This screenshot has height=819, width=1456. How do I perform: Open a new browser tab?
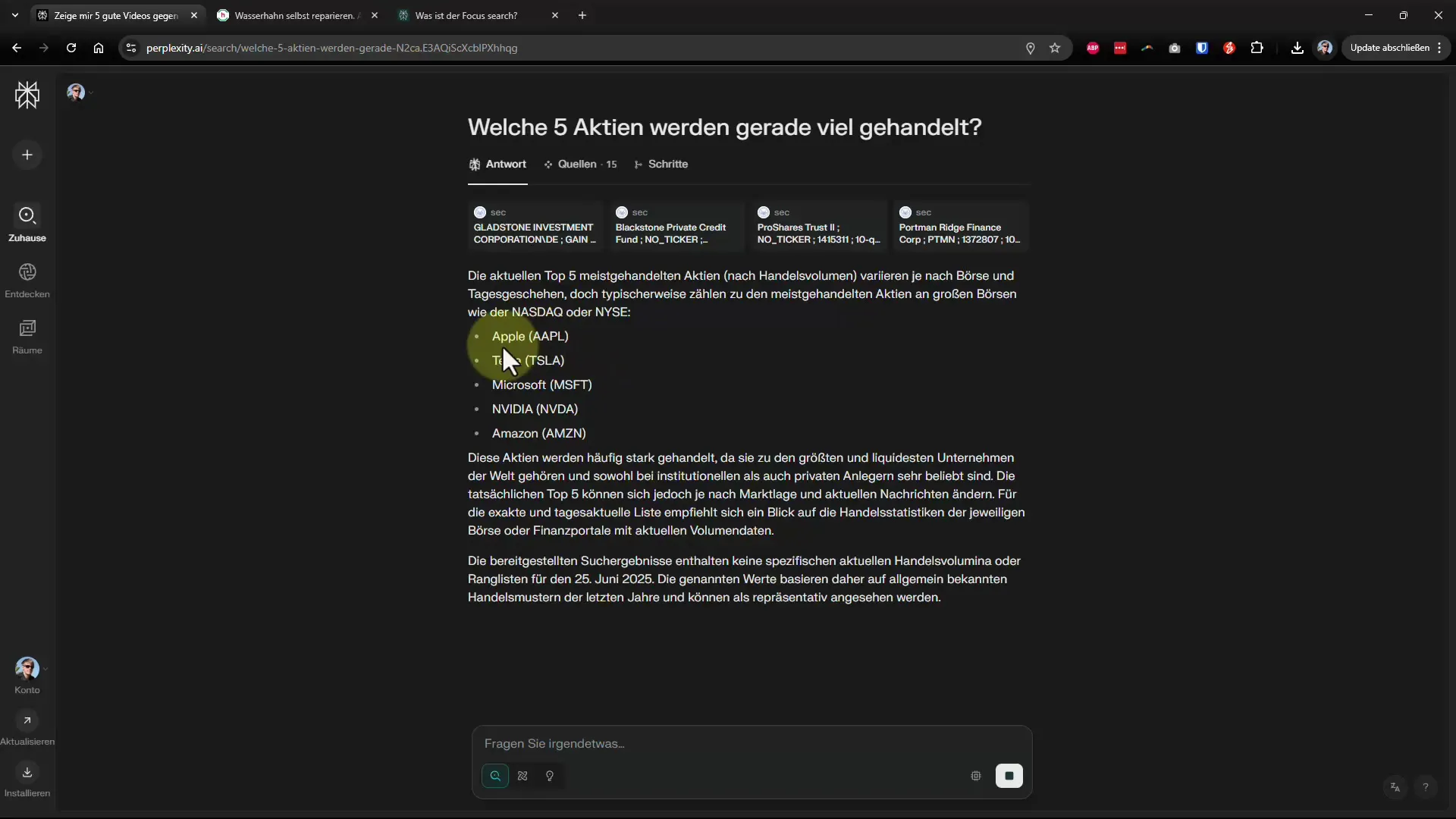tap(582, 15)
